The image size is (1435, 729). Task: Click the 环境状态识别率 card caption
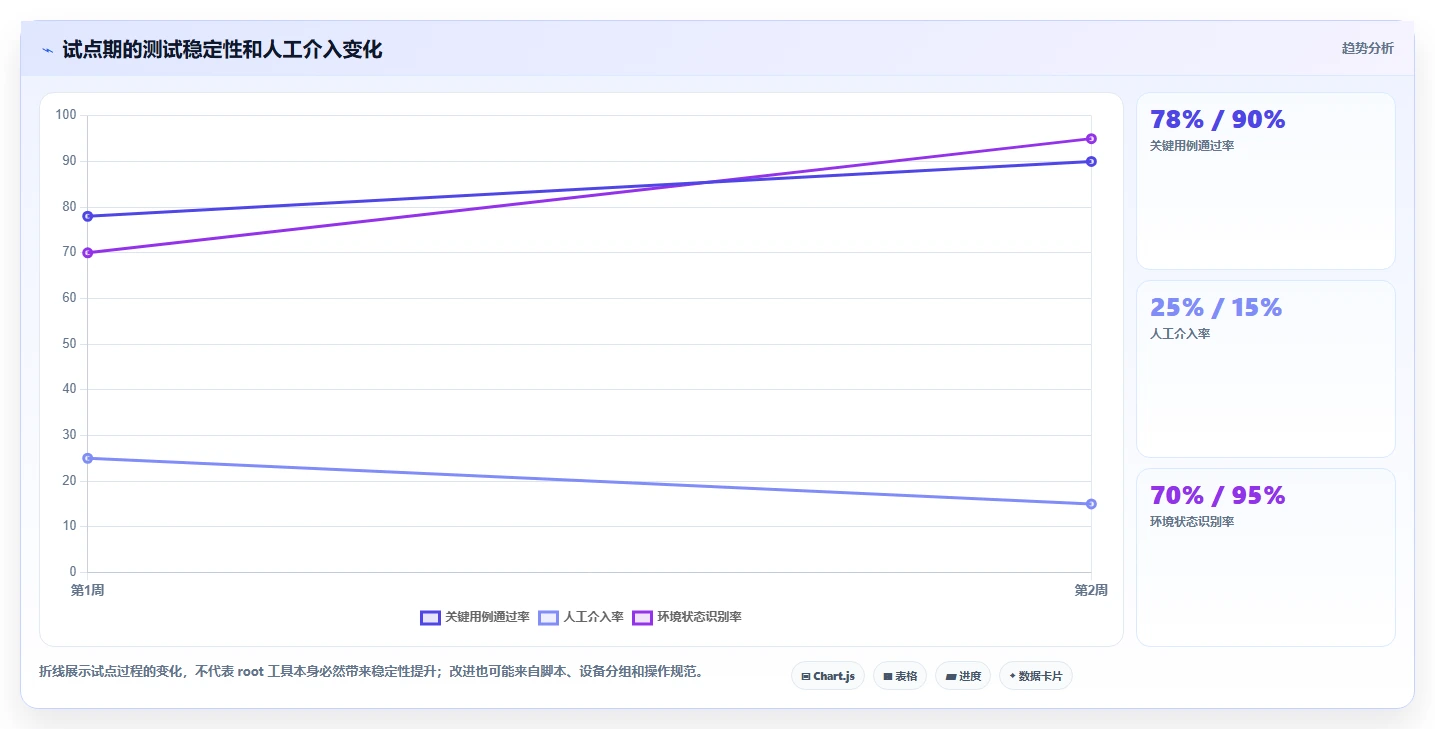1192,522
